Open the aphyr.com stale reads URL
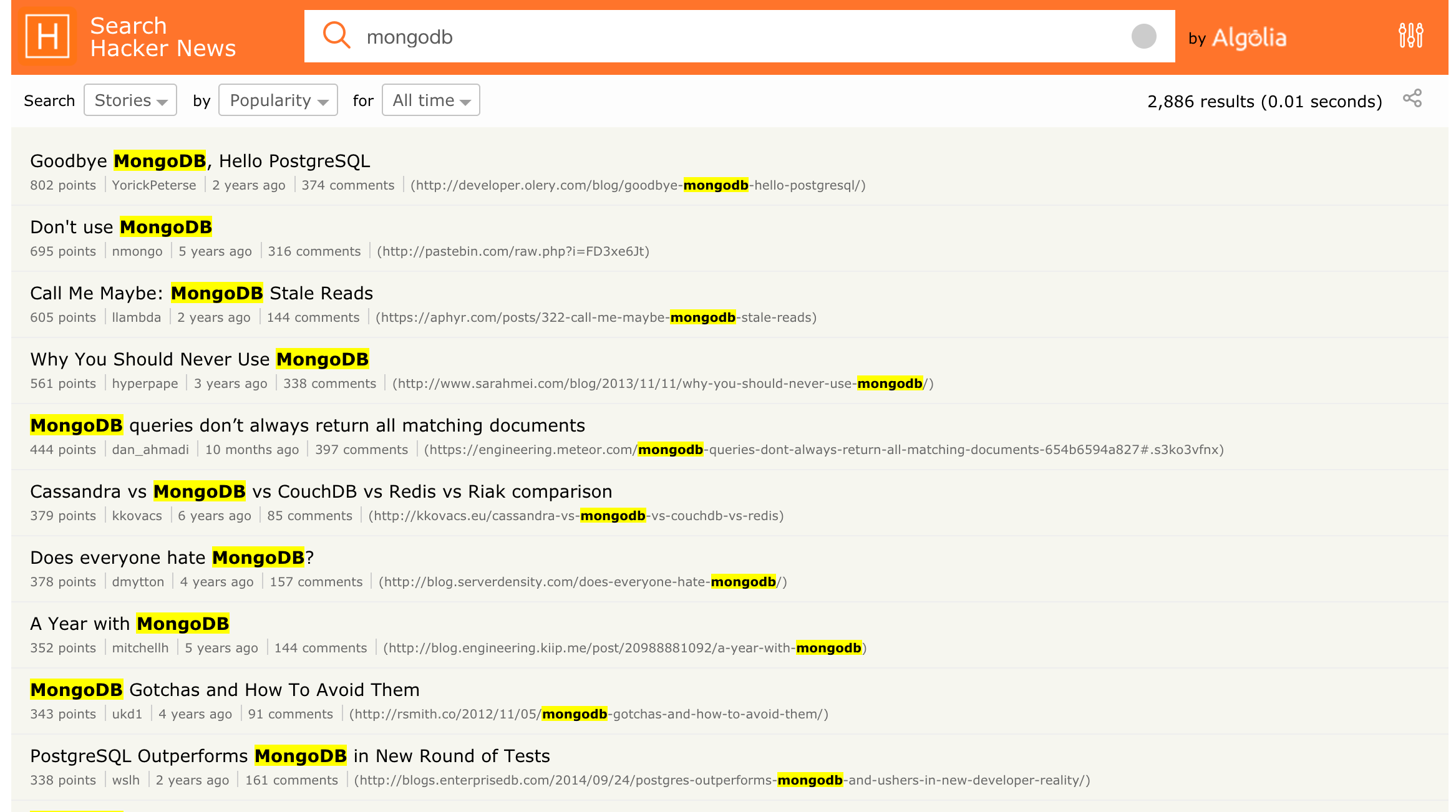 click(x=596, y=317)
